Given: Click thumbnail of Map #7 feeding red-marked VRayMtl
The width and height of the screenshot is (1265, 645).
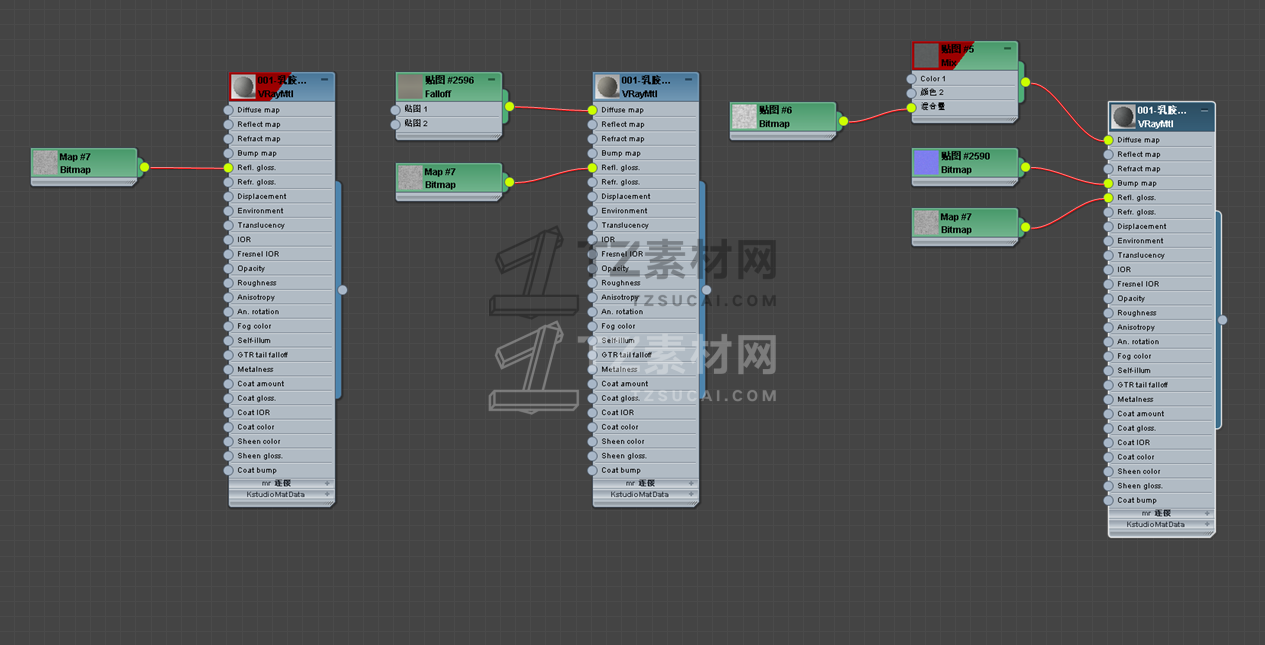Looking at the screenshot, I should (x=45, y=163).
